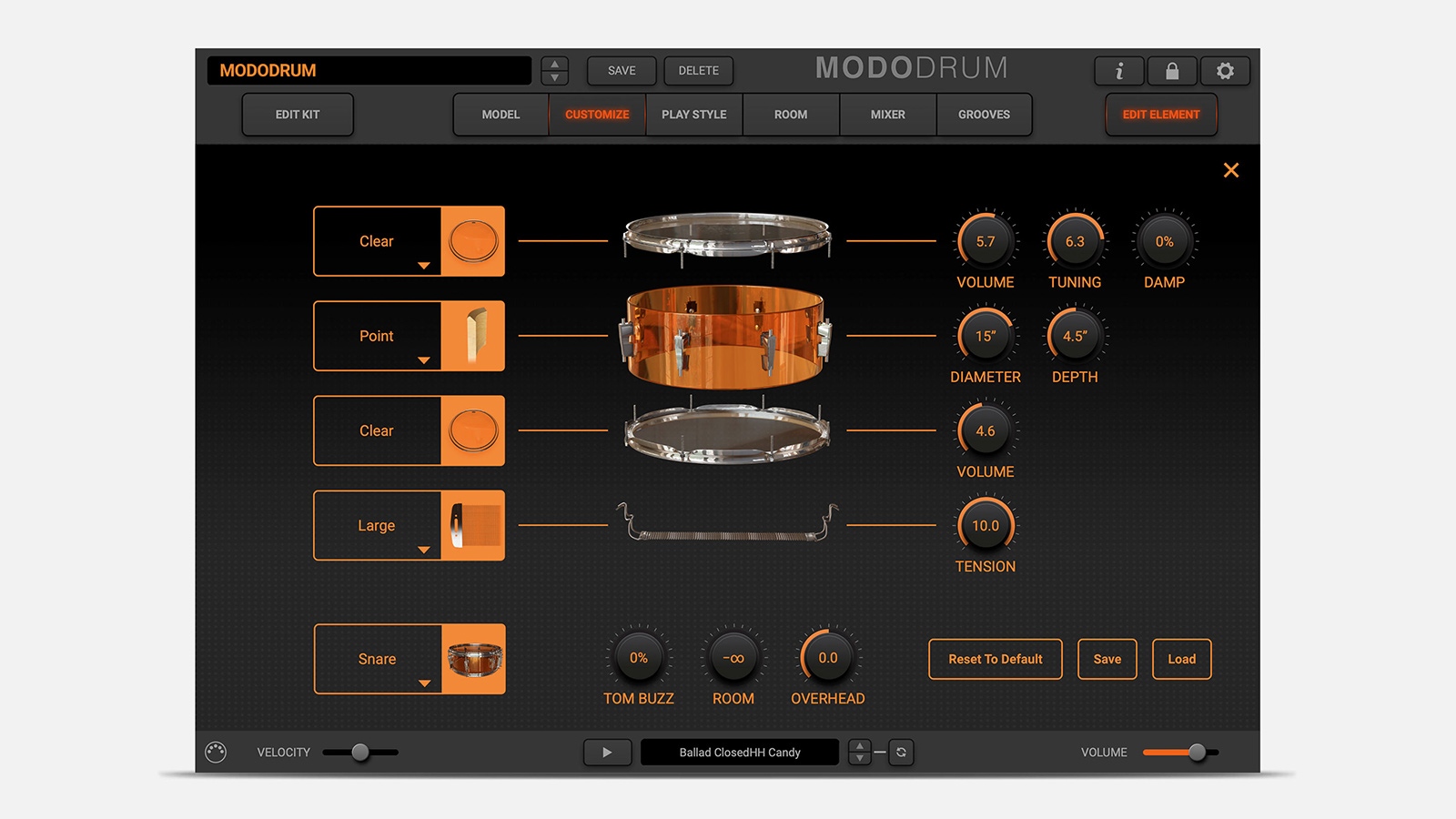Viewport: 1456px width, 819px height.
Task: Click the bottom drum head 3D image
Action: tap(727, 431)
